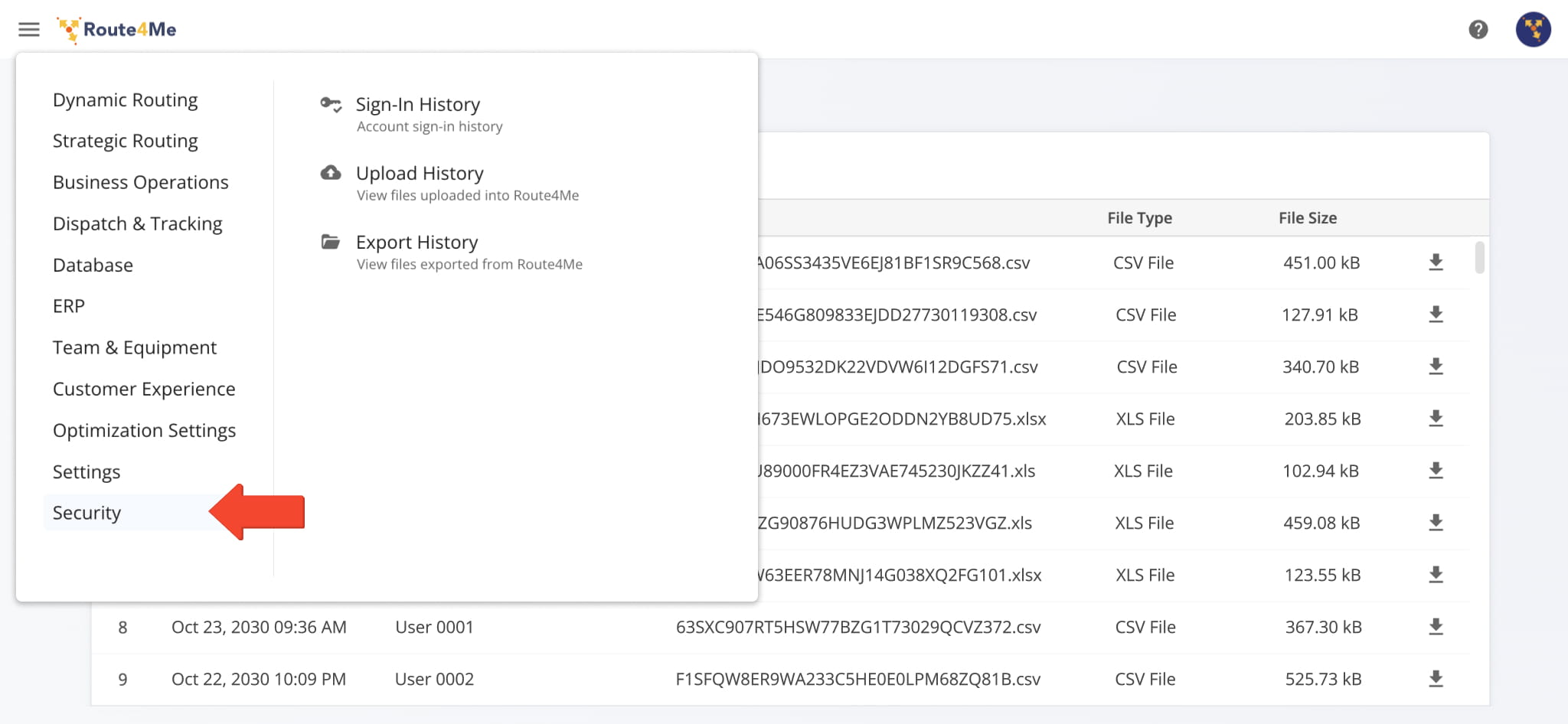Download the 451.00 kB CSV file
1568x724 pixels.
tap(1436, 263)
